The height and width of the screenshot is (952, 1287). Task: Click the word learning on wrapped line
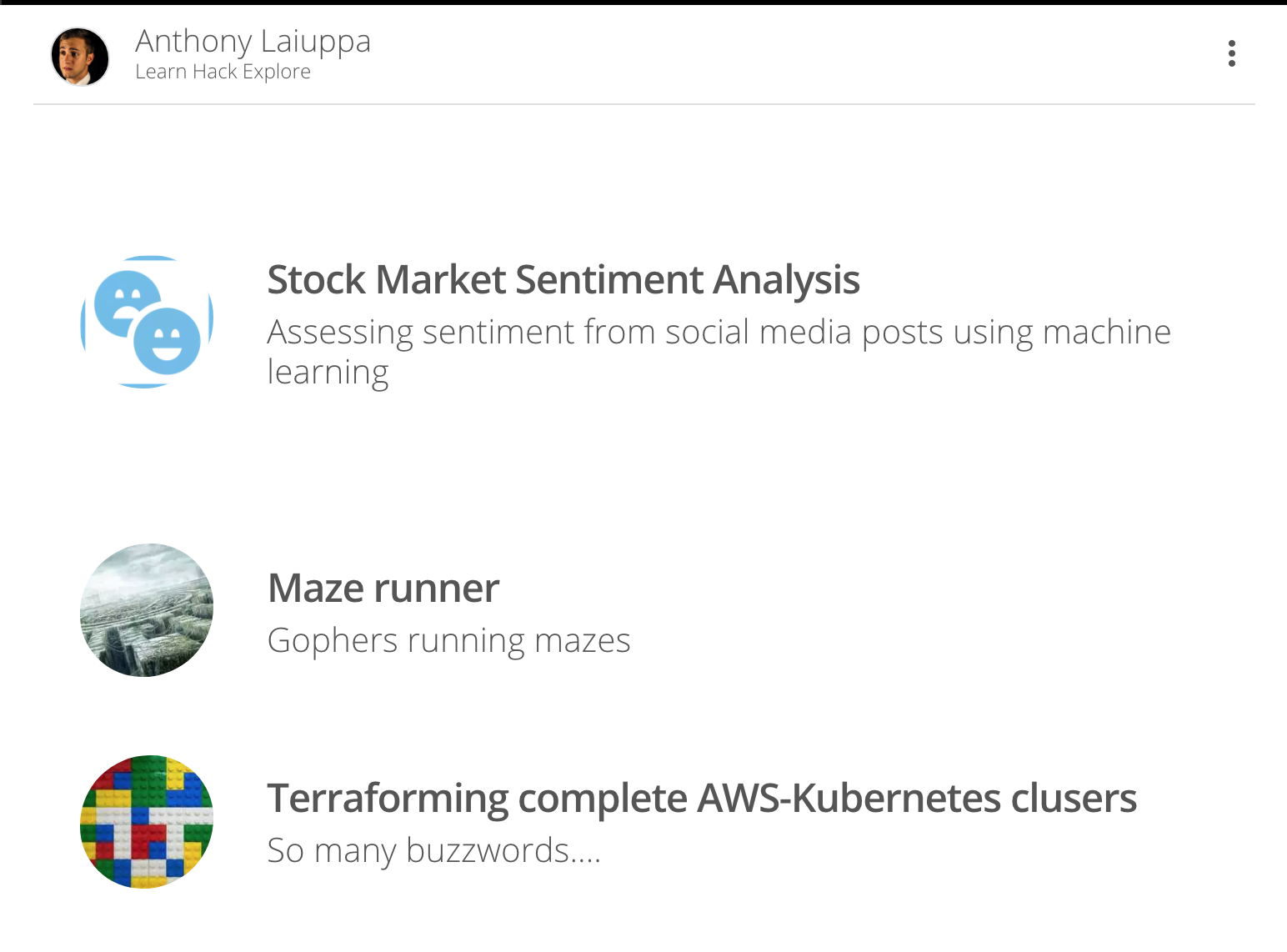pos(328,373)
